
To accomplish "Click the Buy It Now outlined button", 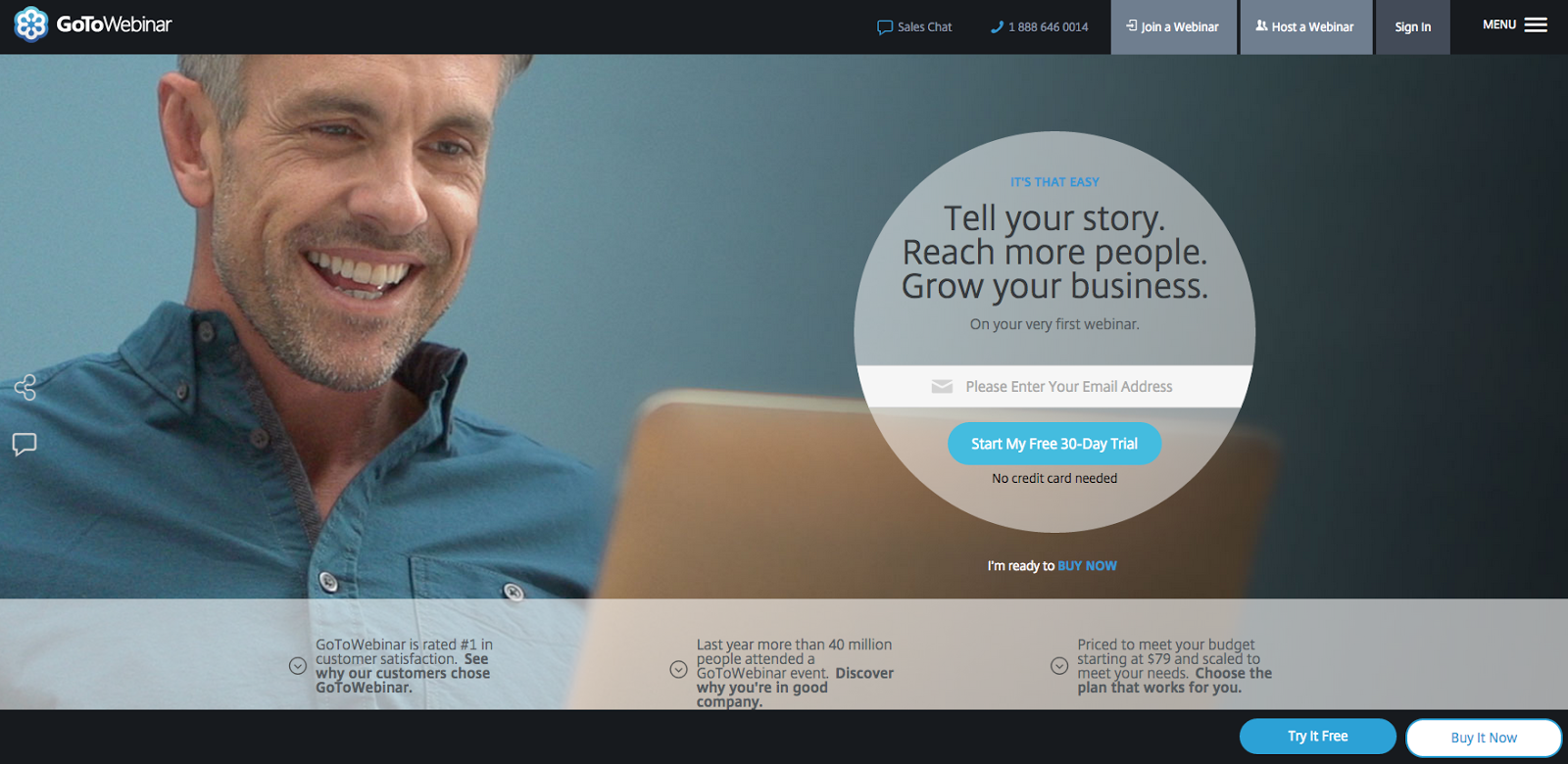I will pos(1484,738).
